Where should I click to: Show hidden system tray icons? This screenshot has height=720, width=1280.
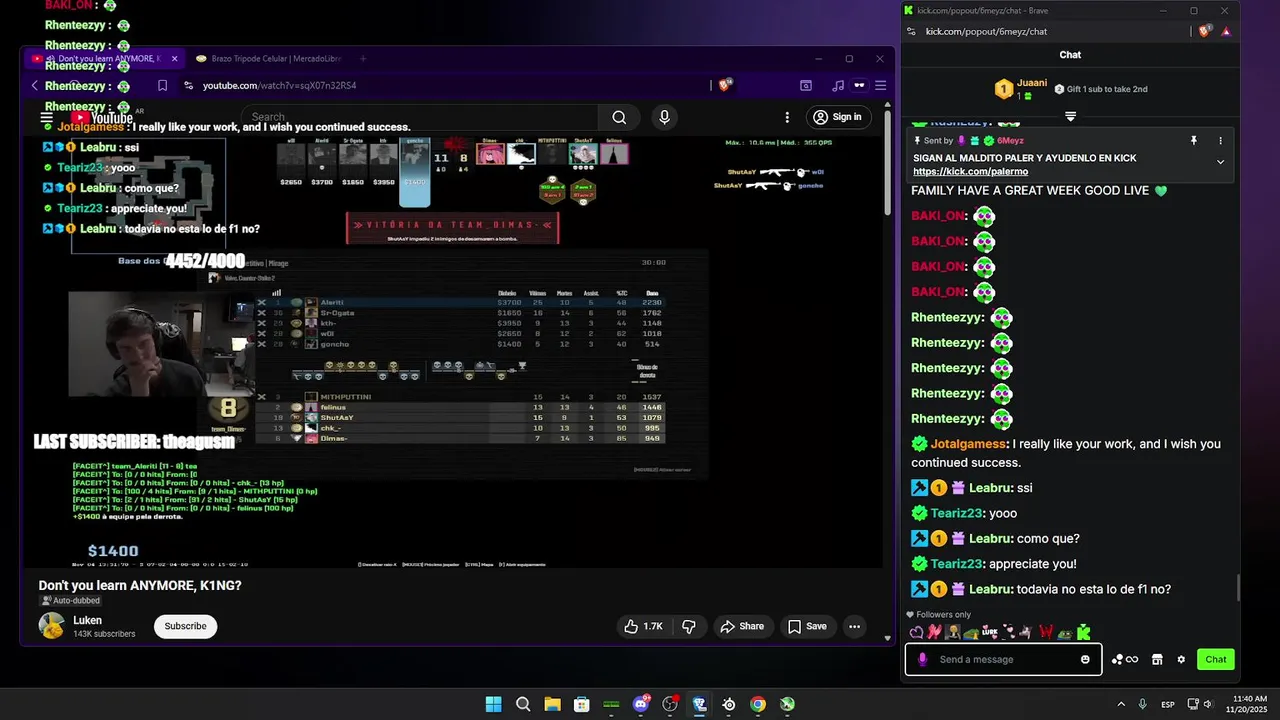point(1121,704)
